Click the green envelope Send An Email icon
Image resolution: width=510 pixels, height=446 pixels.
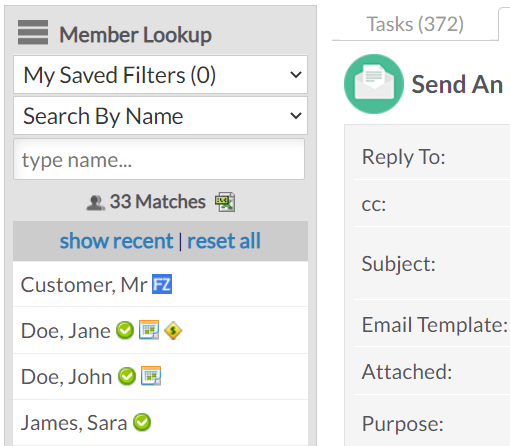coord(374,84)
